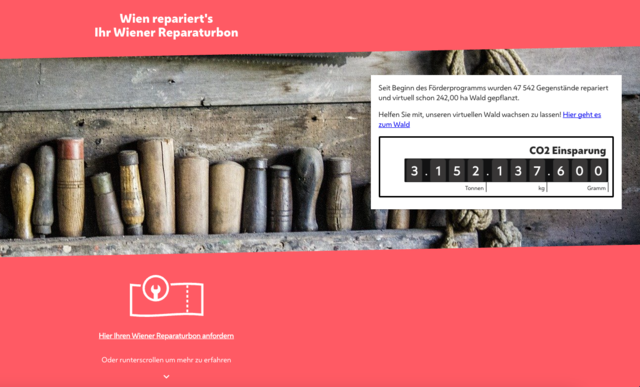Click the 'Wien repariert's' page title
640x387 pixels.
tap(166, 18)
